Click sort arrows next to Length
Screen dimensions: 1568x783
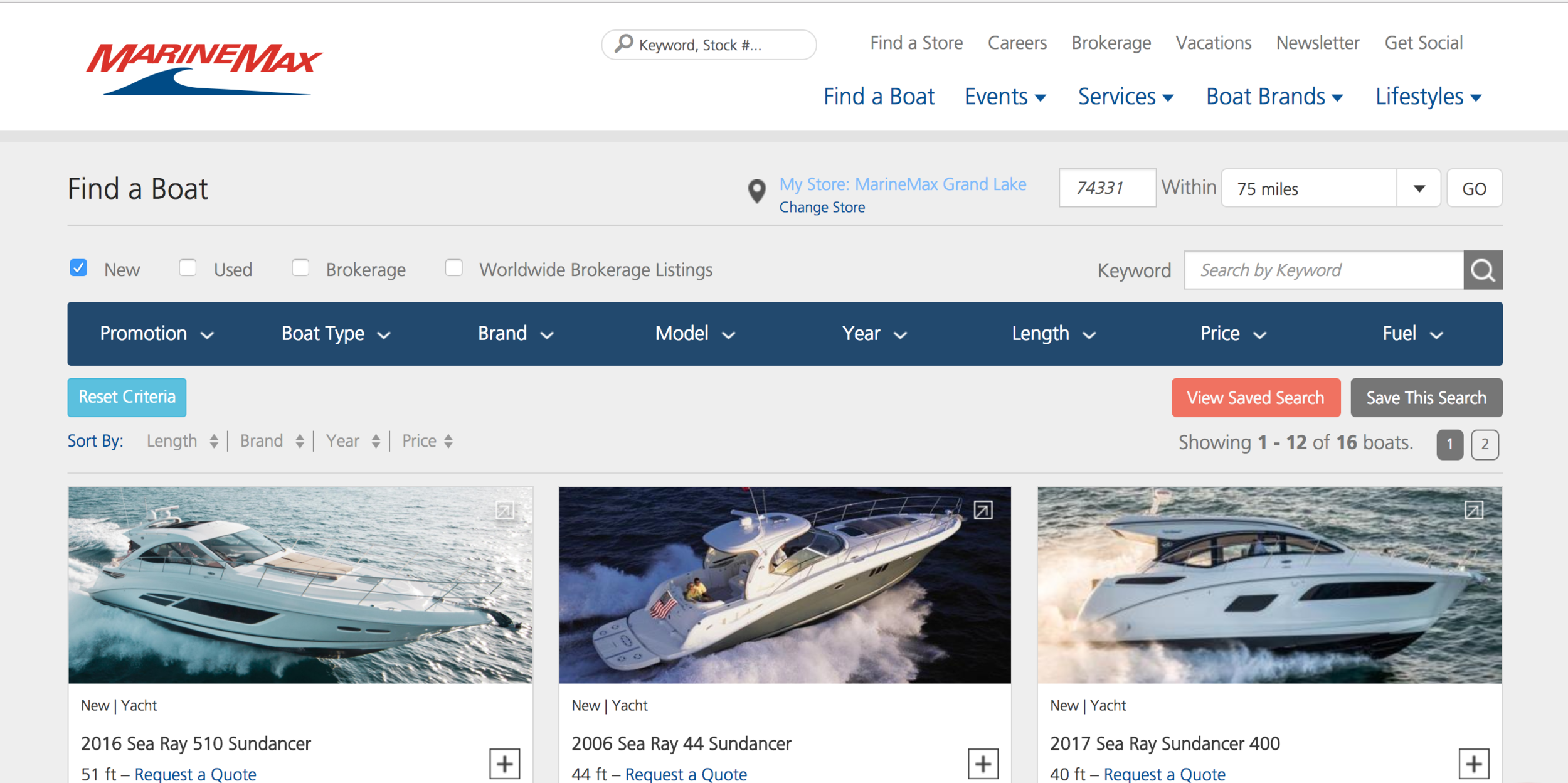pos(214,441)
